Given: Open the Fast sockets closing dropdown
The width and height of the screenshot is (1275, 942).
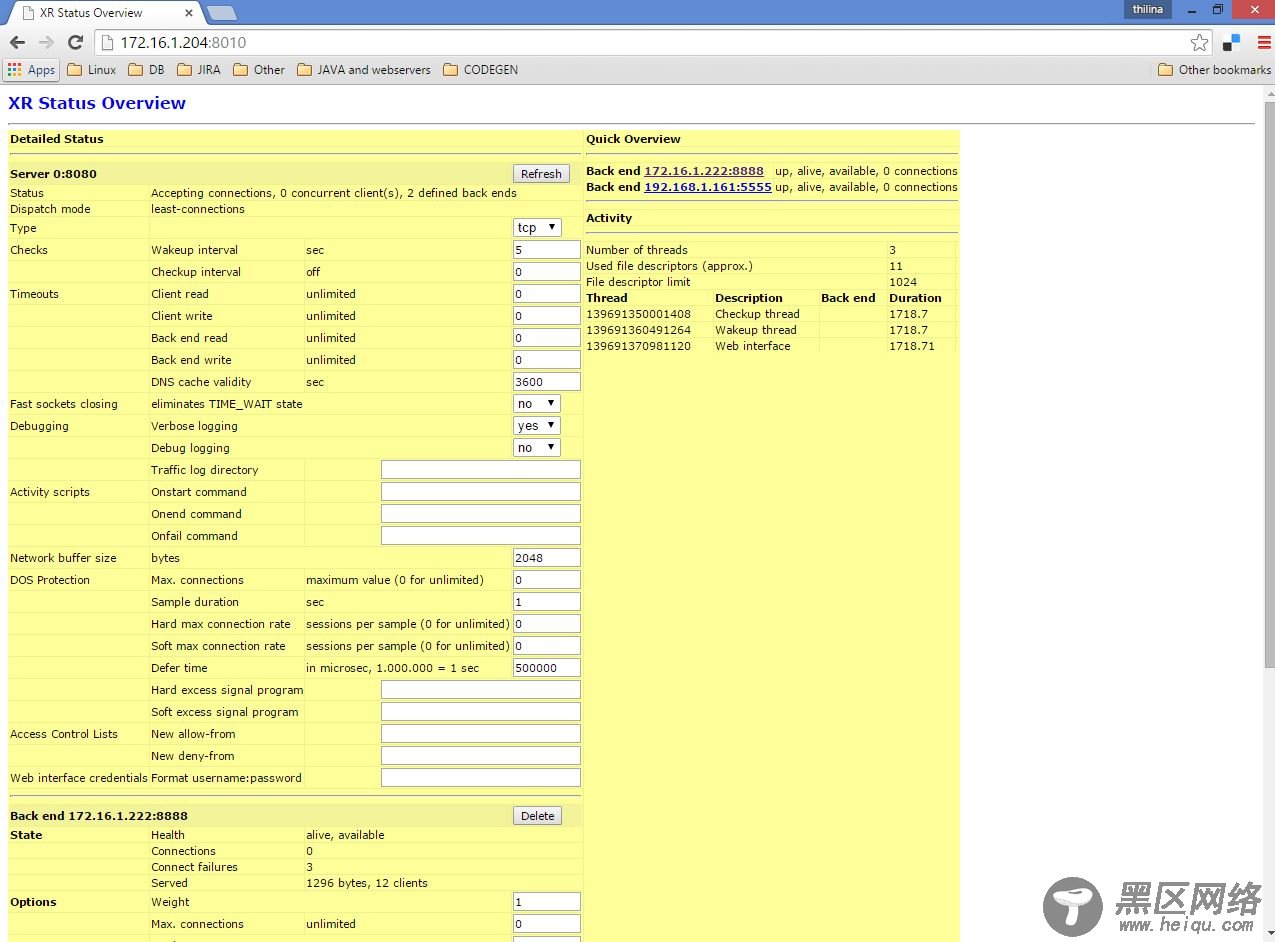Looking at the screenshot, I should pos(537,404).
